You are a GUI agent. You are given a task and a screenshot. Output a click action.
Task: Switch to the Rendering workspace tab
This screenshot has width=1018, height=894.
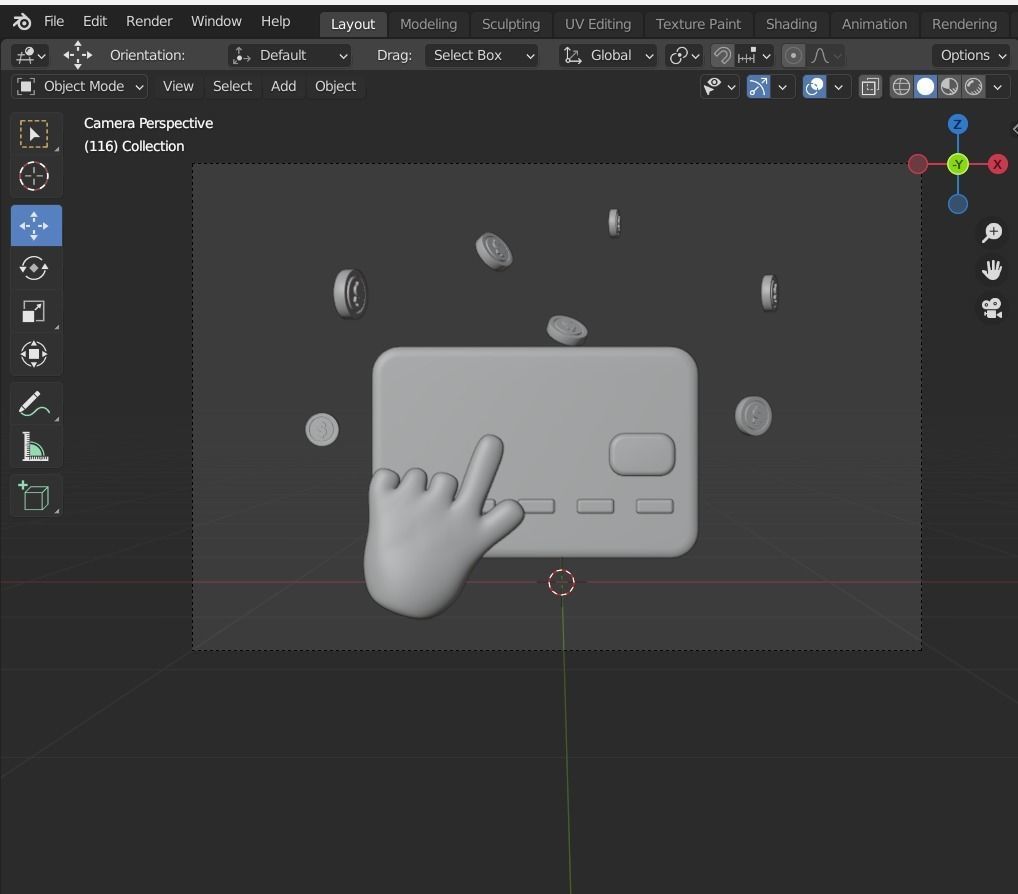tap(964, 24)
